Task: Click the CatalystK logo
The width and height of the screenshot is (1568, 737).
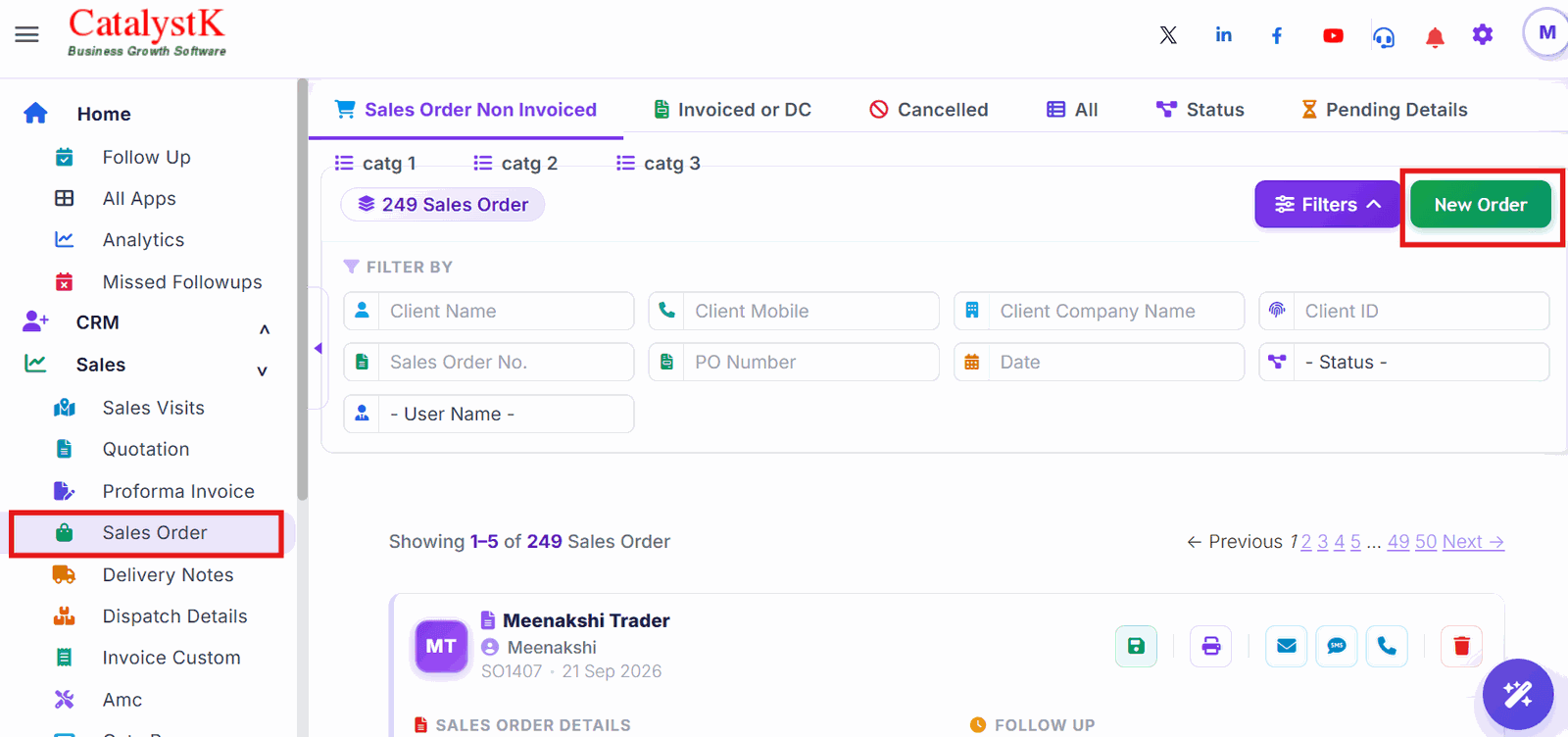Action: (x=147, y=32)
